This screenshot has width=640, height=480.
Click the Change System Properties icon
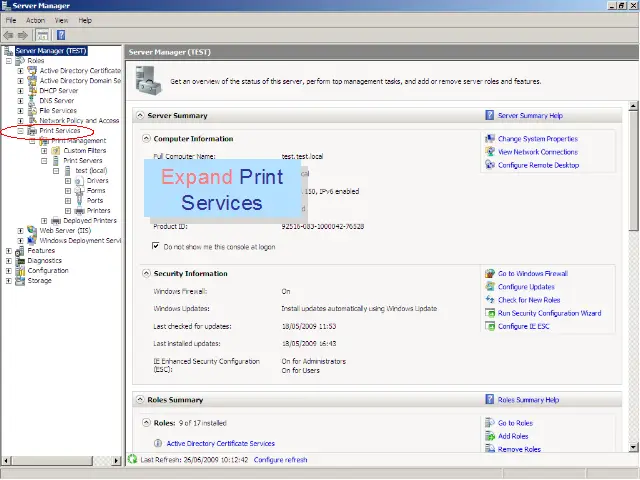click(x=490, y=139)
